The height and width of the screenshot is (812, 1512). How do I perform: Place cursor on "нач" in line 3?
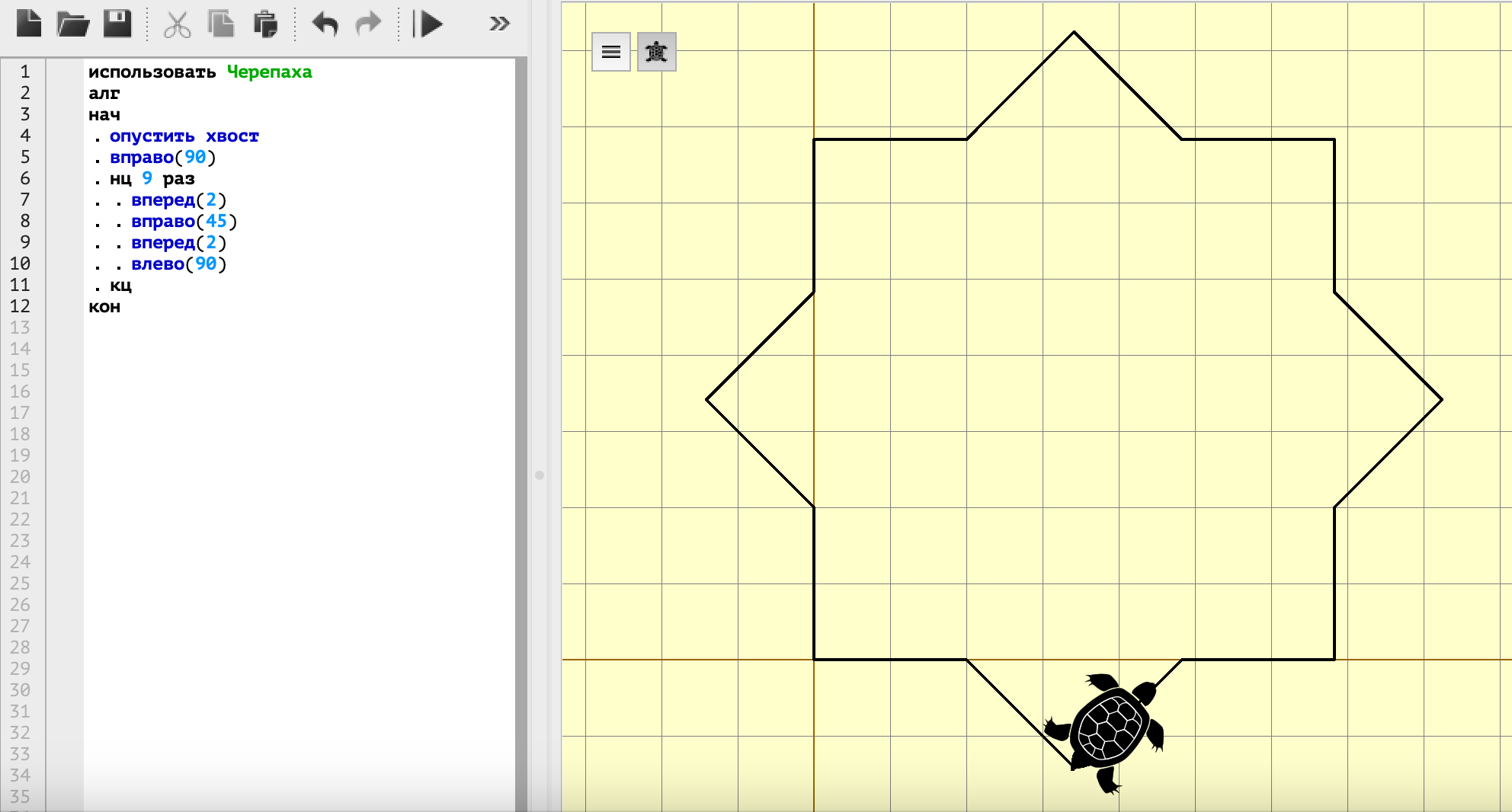pyautogui.click(x=104, y=114)
